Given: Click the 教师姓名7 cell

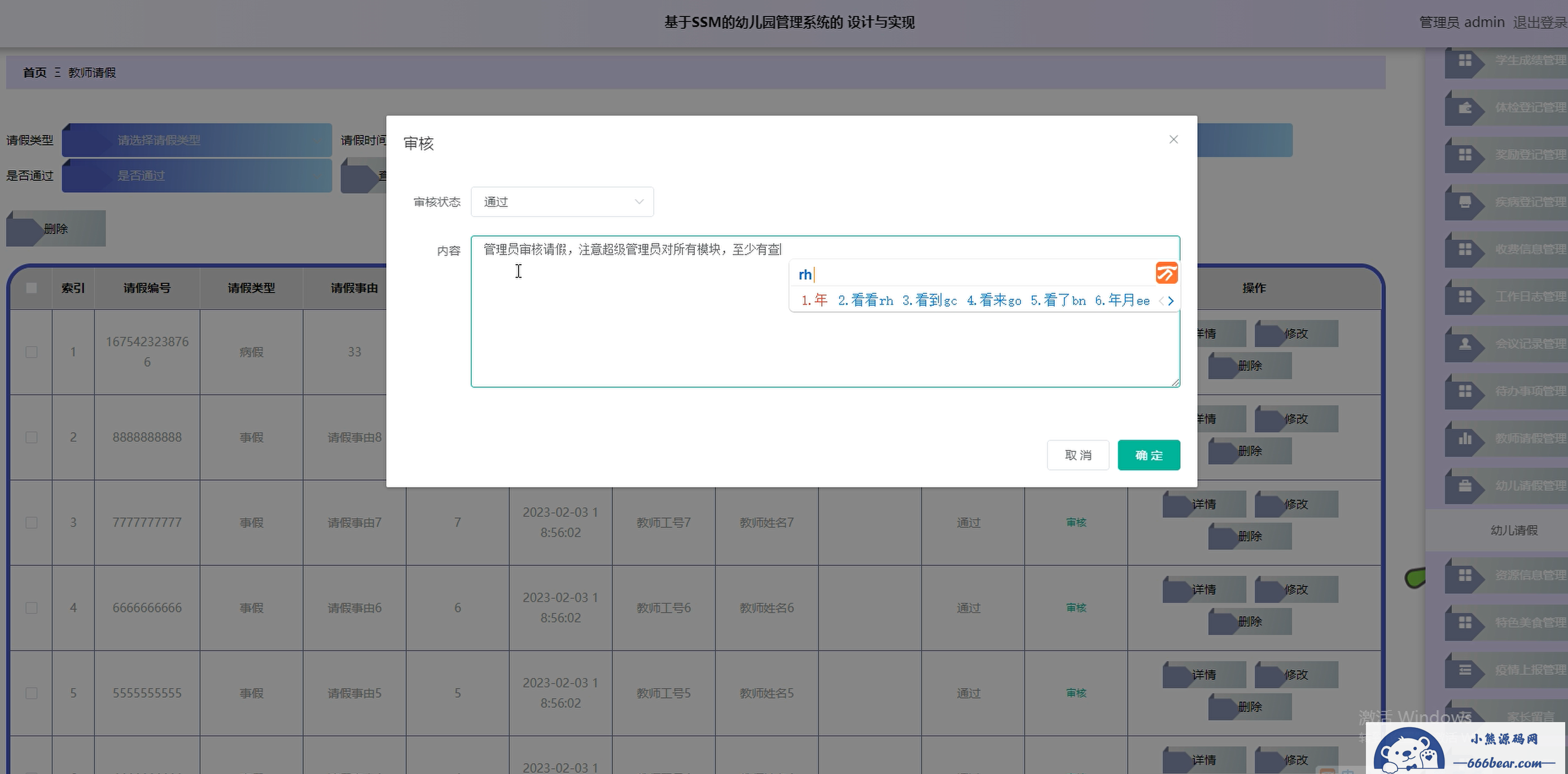Looking at the screenshot, I should pos(767,523).
